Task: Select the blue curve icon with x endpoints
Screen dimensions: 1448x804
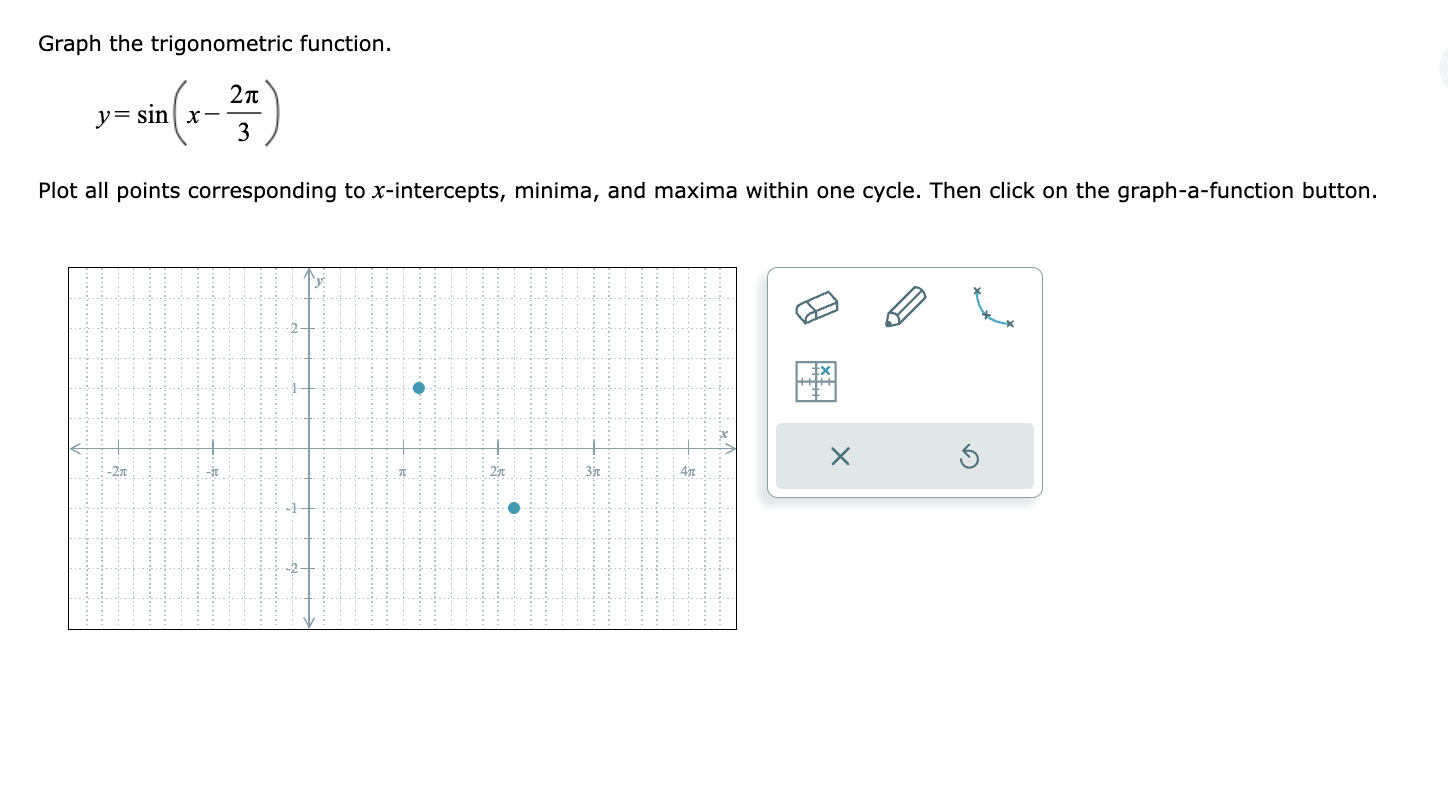Action: [991, 306]
